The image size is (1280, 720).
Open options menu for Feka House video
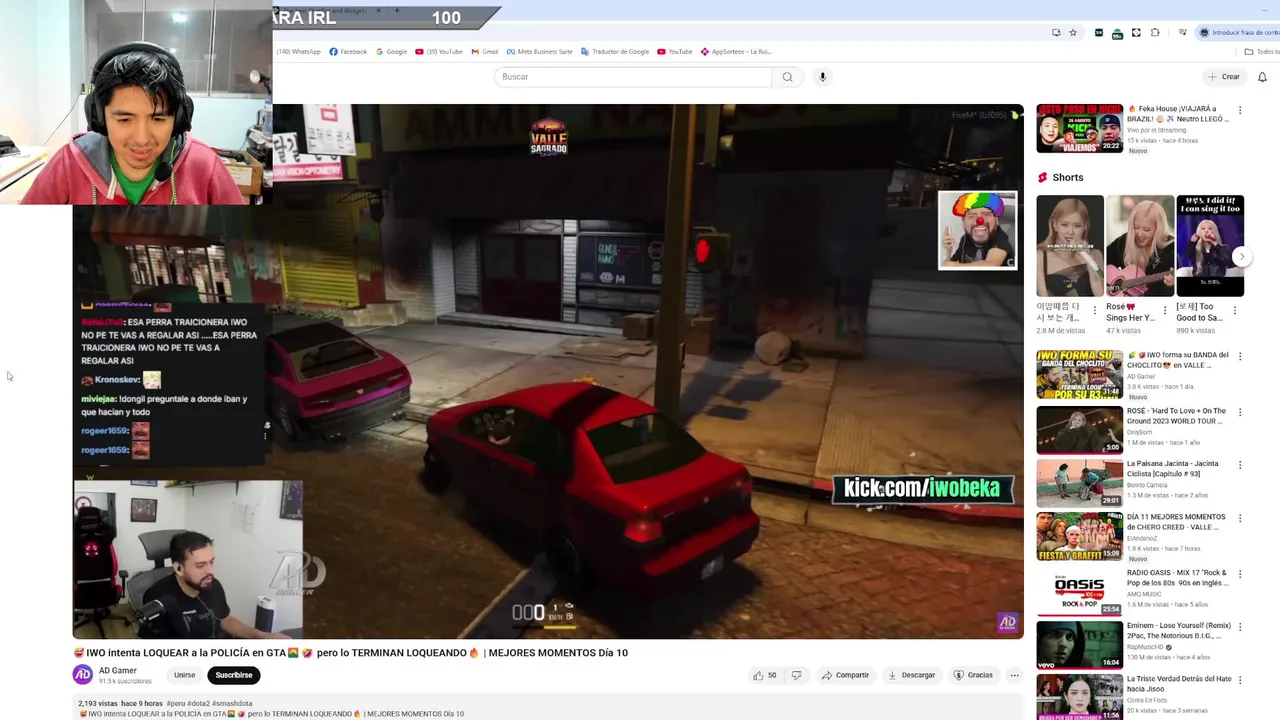[x=1240, y=110]
